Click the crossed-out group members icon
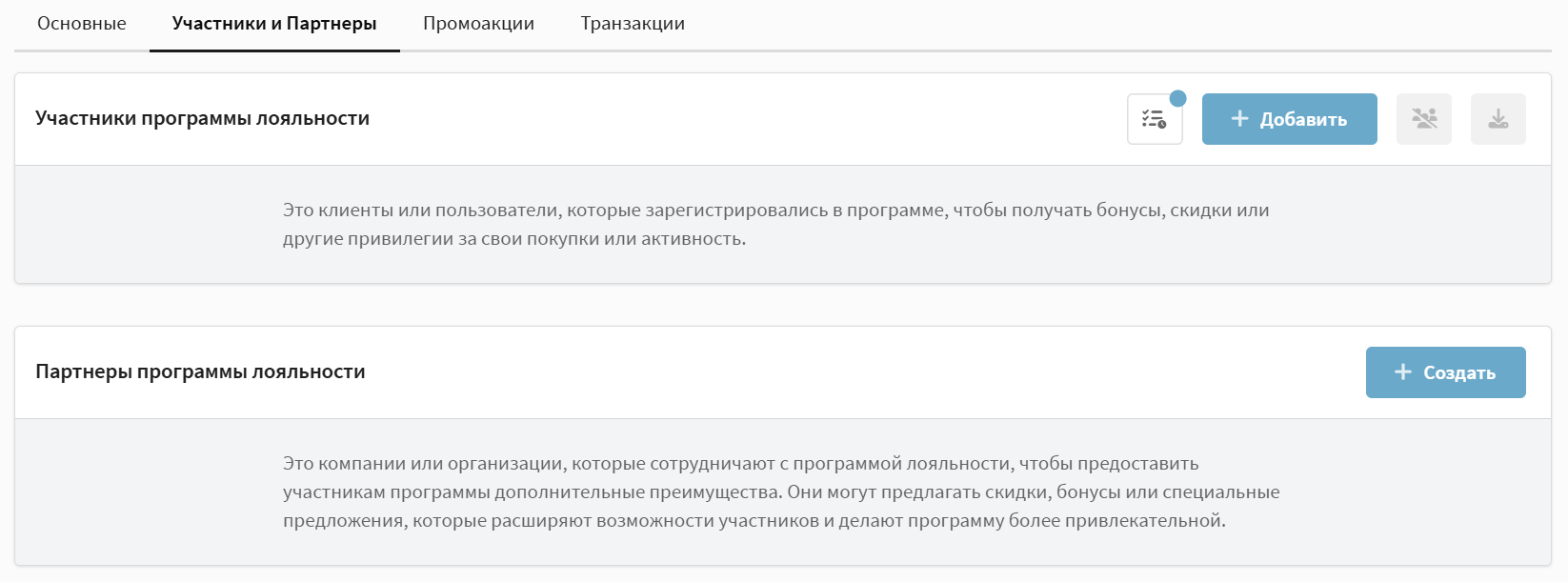Viewport: 1568px width, 582px height. coord(1424,119)
